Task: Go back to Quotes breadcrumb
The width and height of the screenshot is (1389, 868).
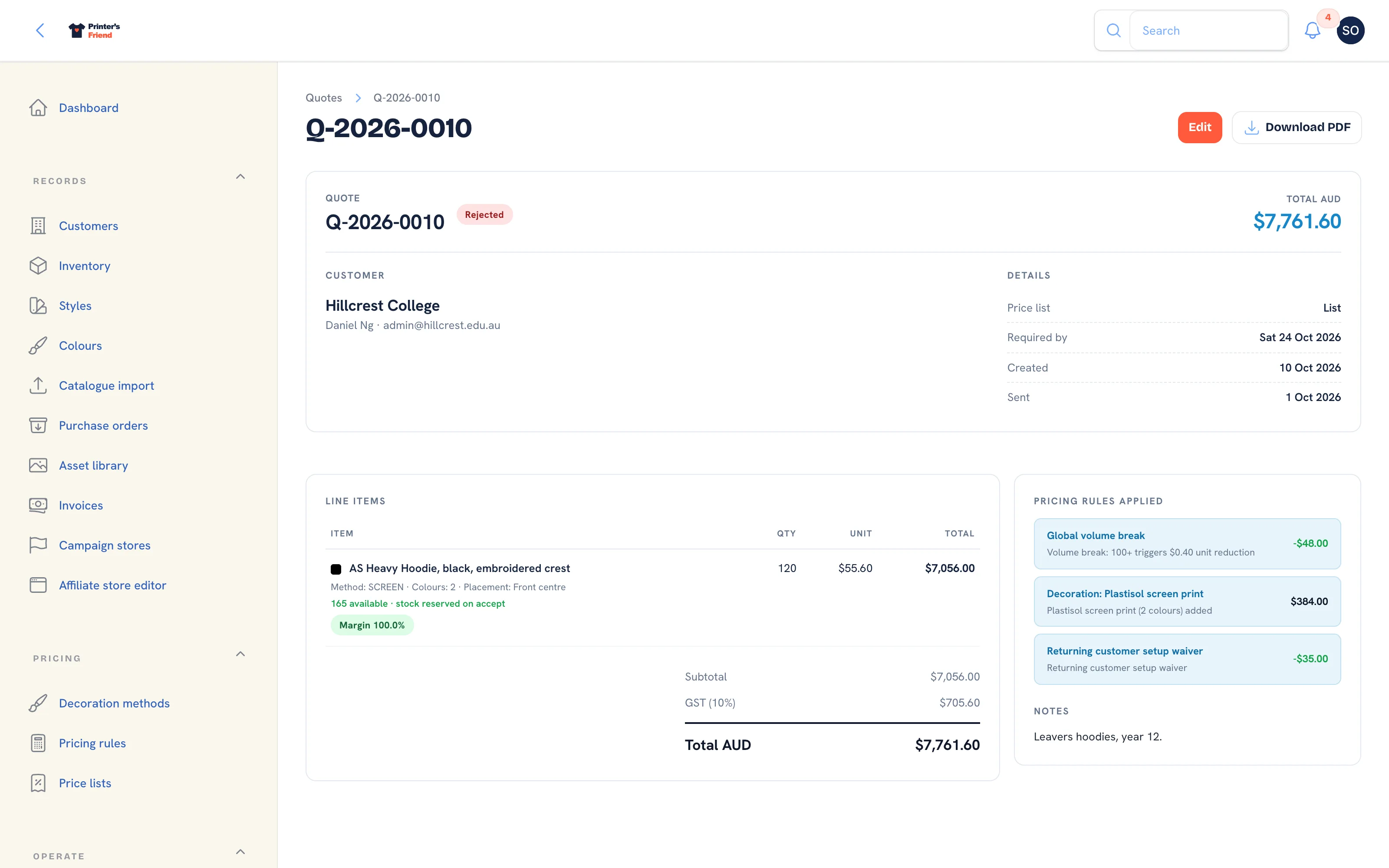Action: point(324,98)
